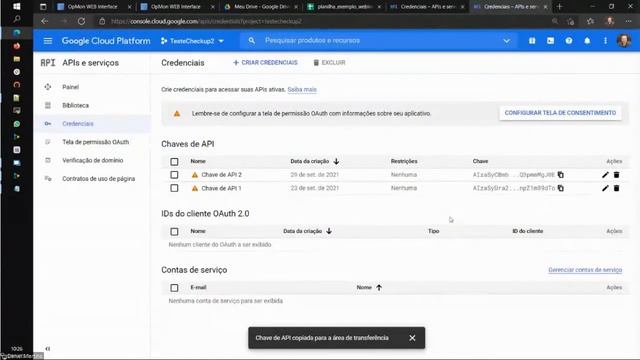Open the Chave de API 1 name link
The height and width of the screenshot is (360, 640).
click(x=221, y=188)
